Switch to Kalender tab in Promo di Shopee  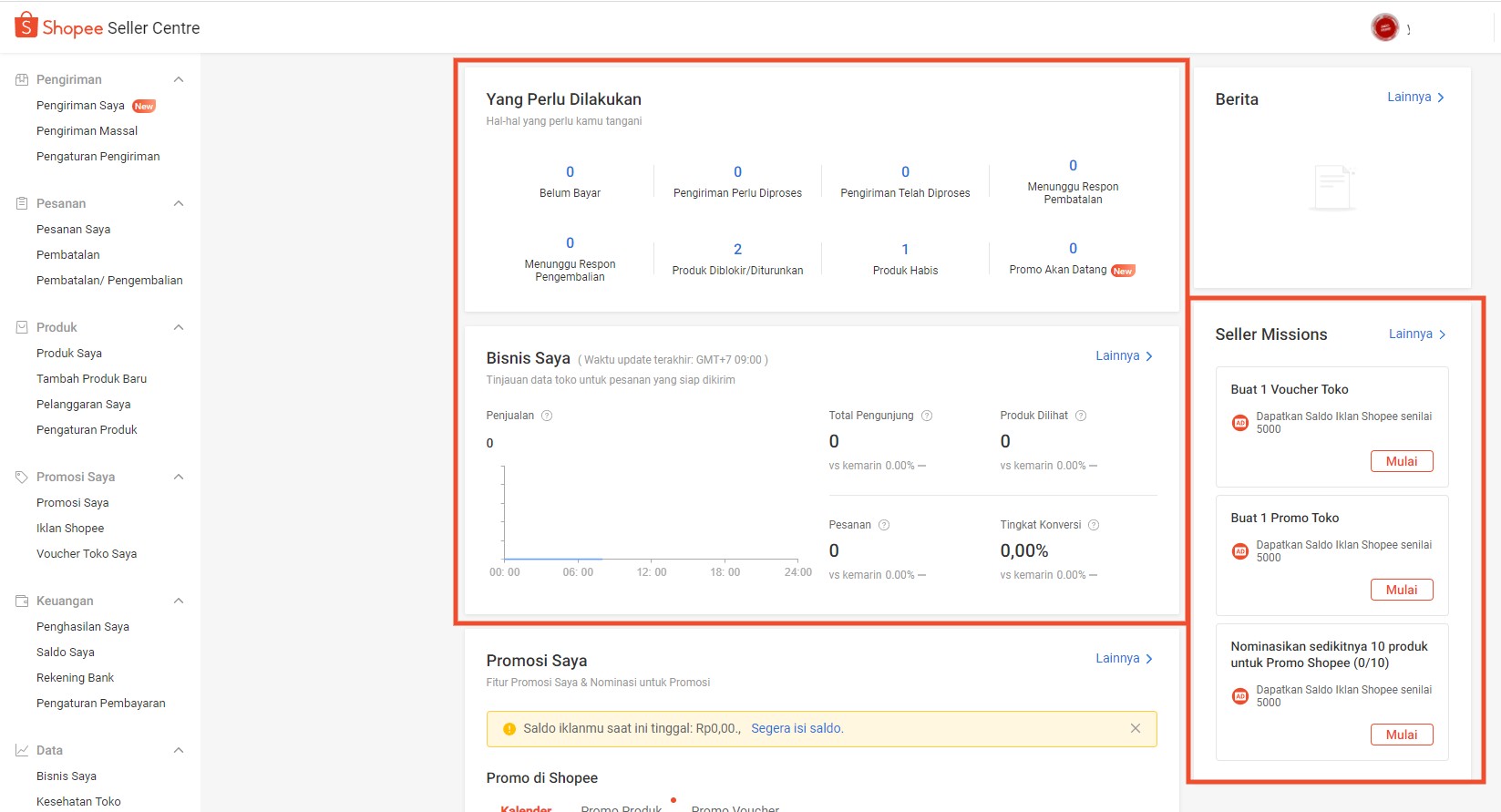click(x=526, y=807)
